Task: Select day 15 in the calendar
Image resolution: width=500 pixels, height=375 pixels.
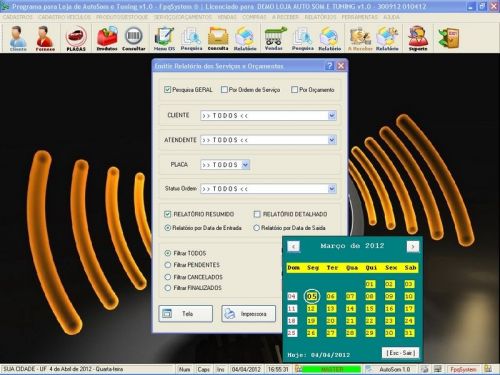Action: (x=370, y=309)
